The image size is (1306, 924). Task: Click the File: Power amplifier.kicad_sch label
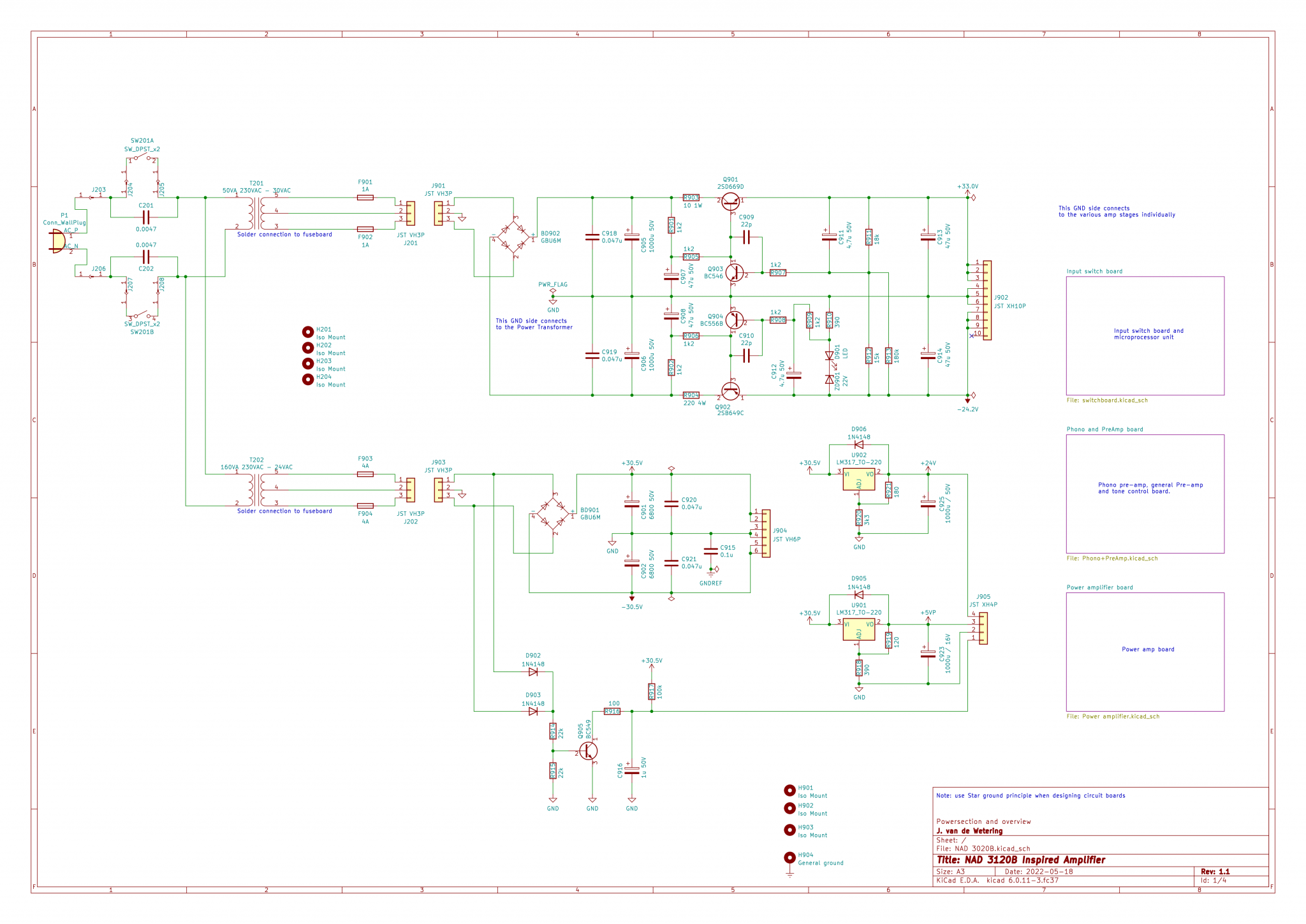pos(1113,717)
